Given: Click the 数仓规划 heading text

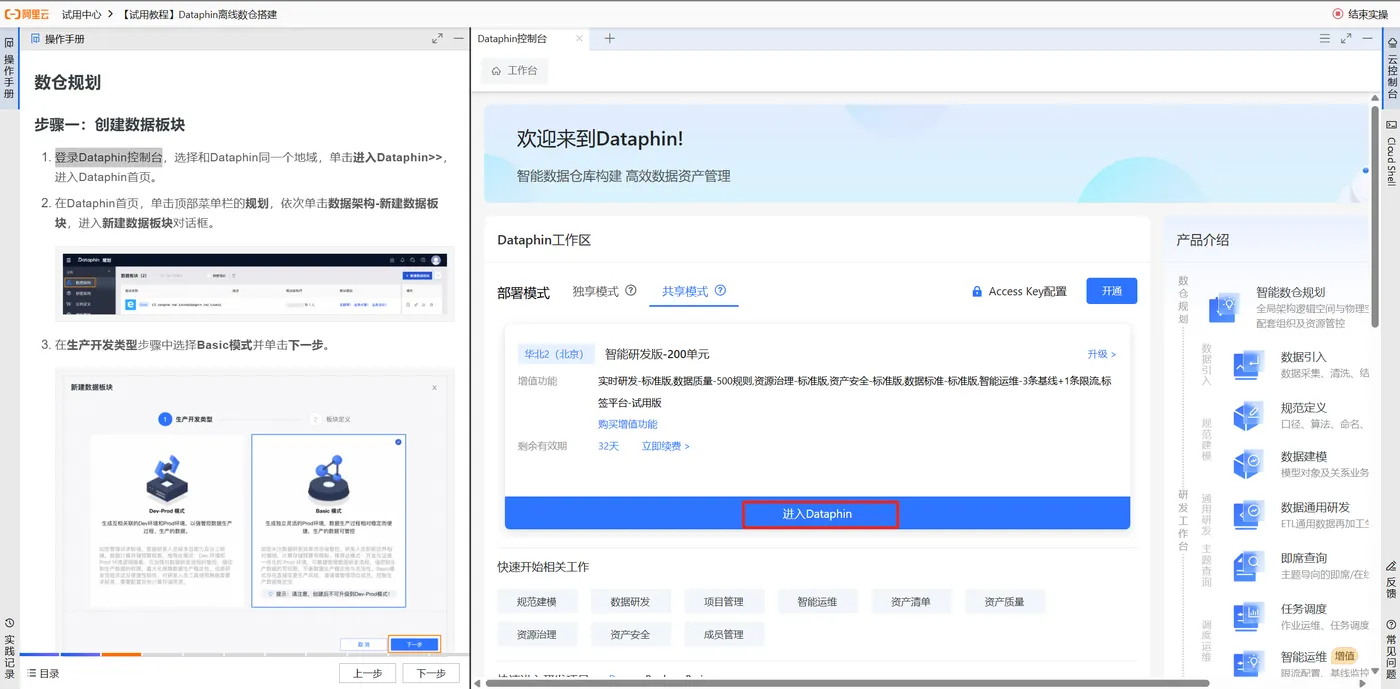Looking at the screenshot, I should (x=68, y=82).
